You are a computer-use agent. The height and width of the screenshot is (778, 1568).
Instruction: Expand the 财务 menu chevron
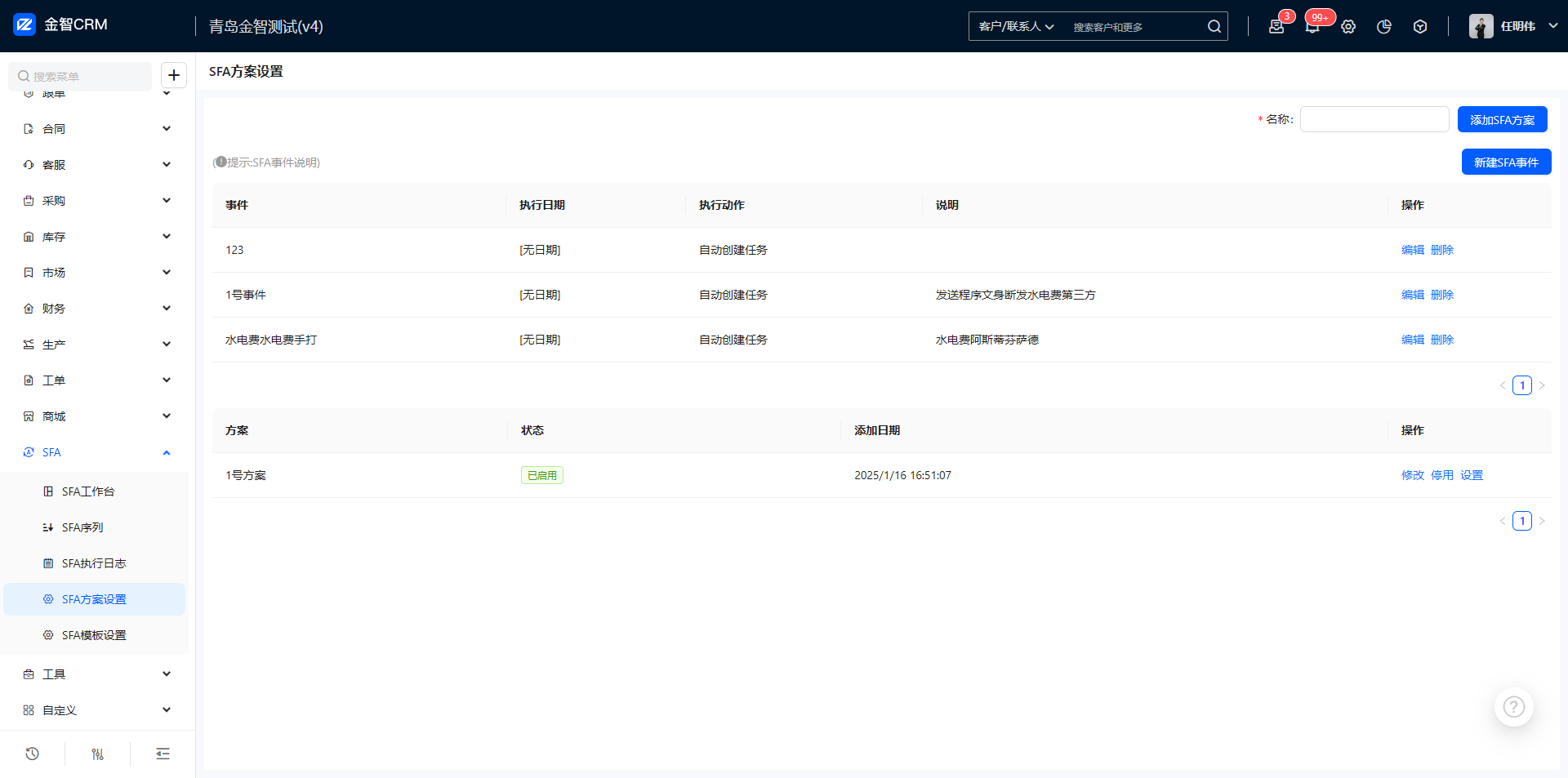tap(167, 308)
